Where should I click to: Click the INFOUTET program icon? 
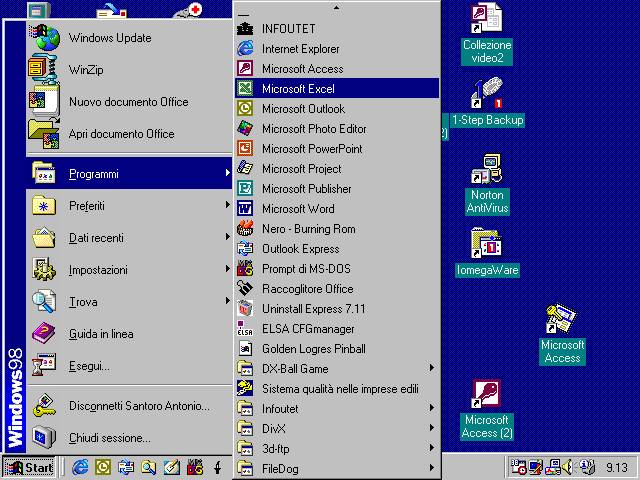pyautogui.click(x=245, y=29)
